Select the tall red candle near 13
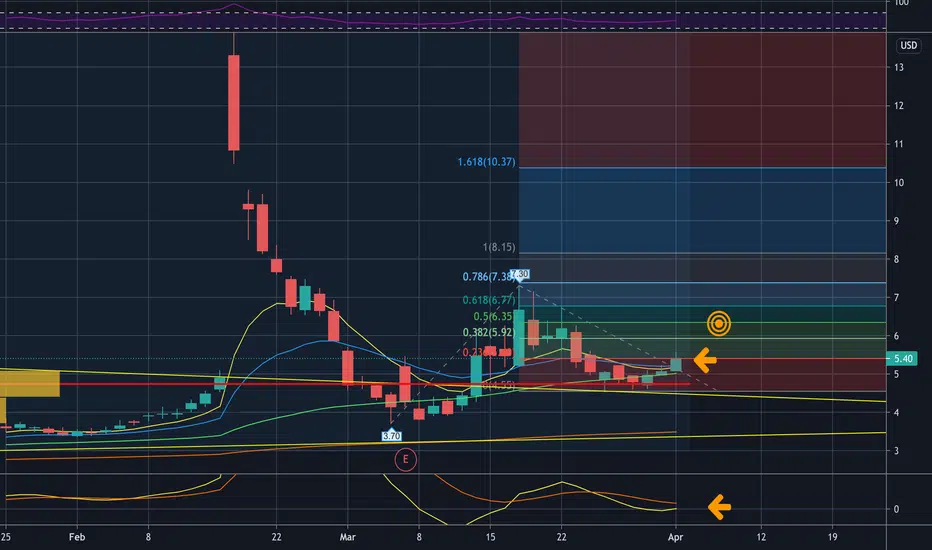 coord(234,102)
